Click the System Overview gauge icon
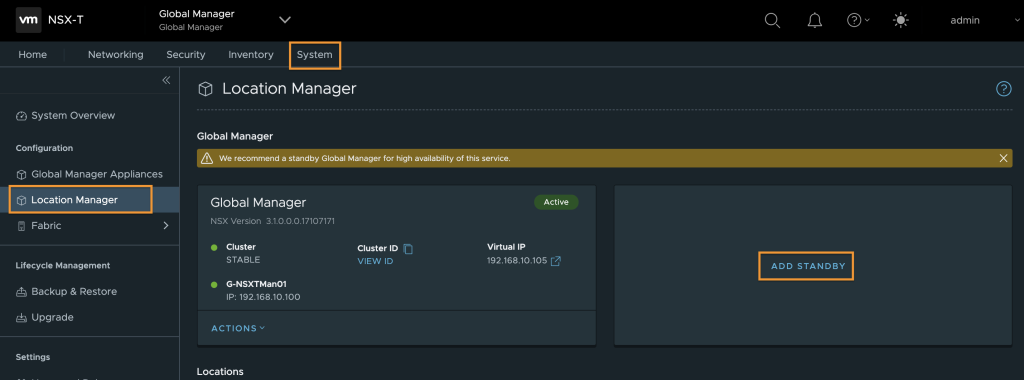This screenshot has width=1024, height=380. tap(21, 116)
